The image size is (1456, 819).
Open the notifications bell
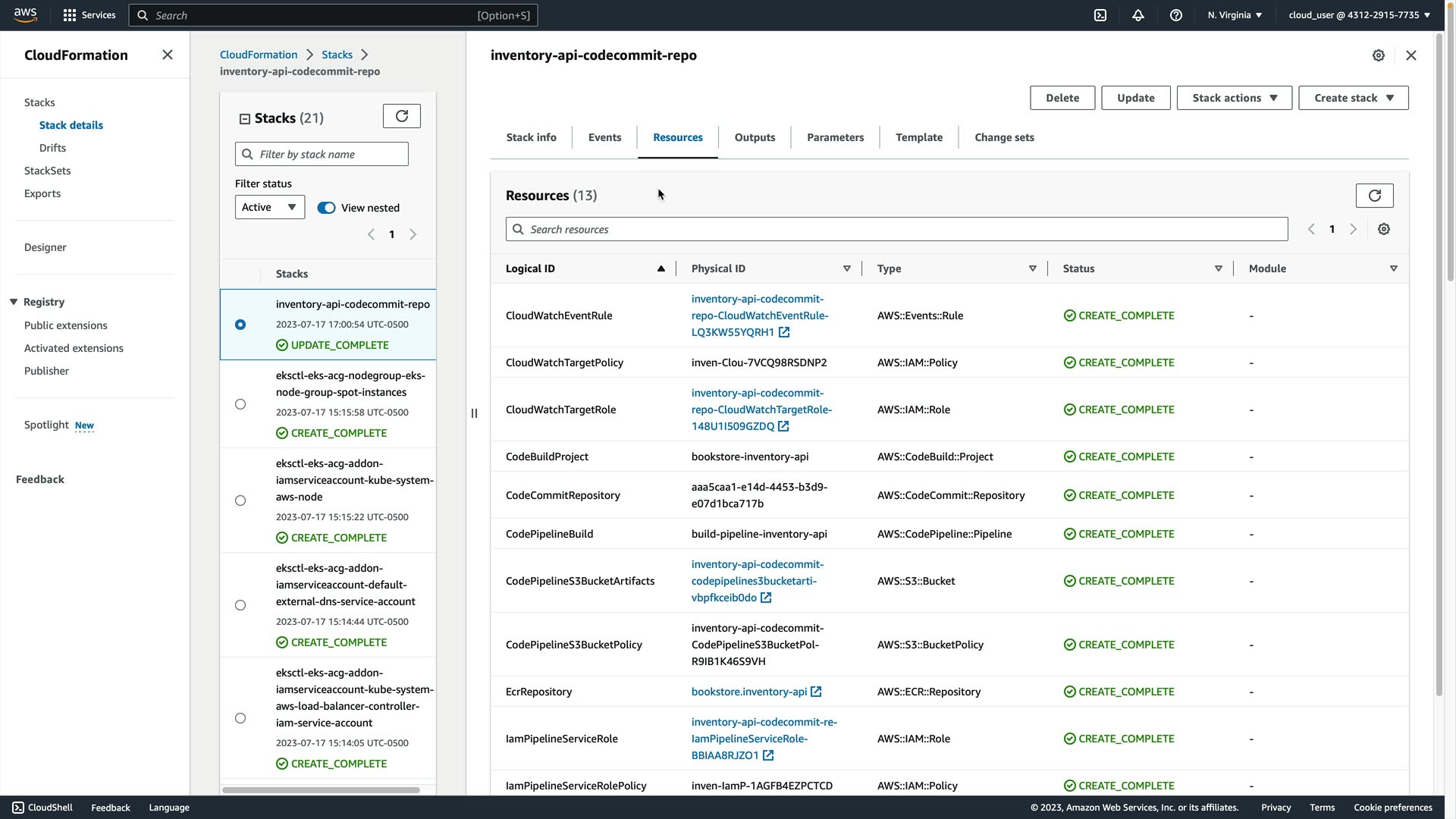point(1137,15)
